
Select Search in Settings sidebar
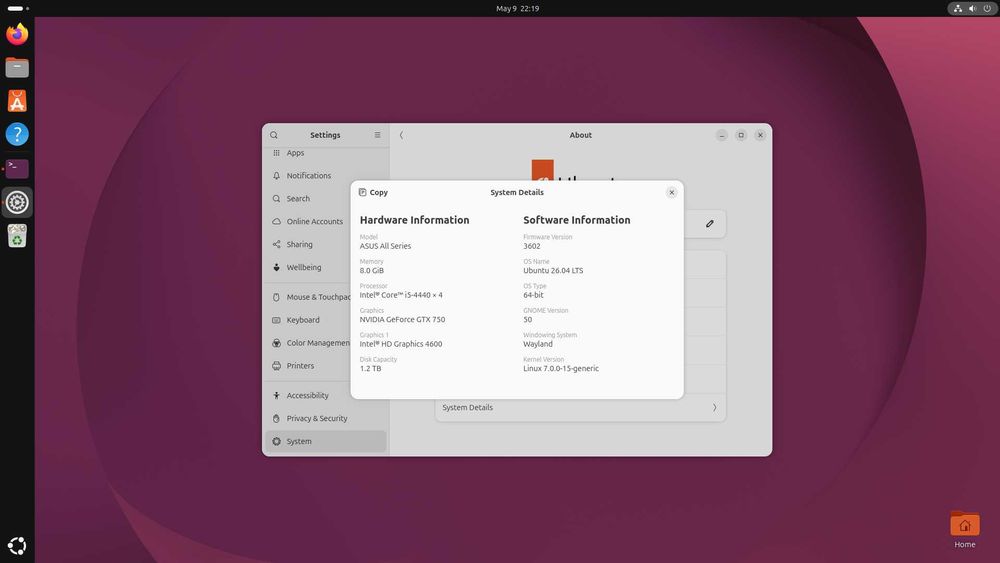(325, 198)
